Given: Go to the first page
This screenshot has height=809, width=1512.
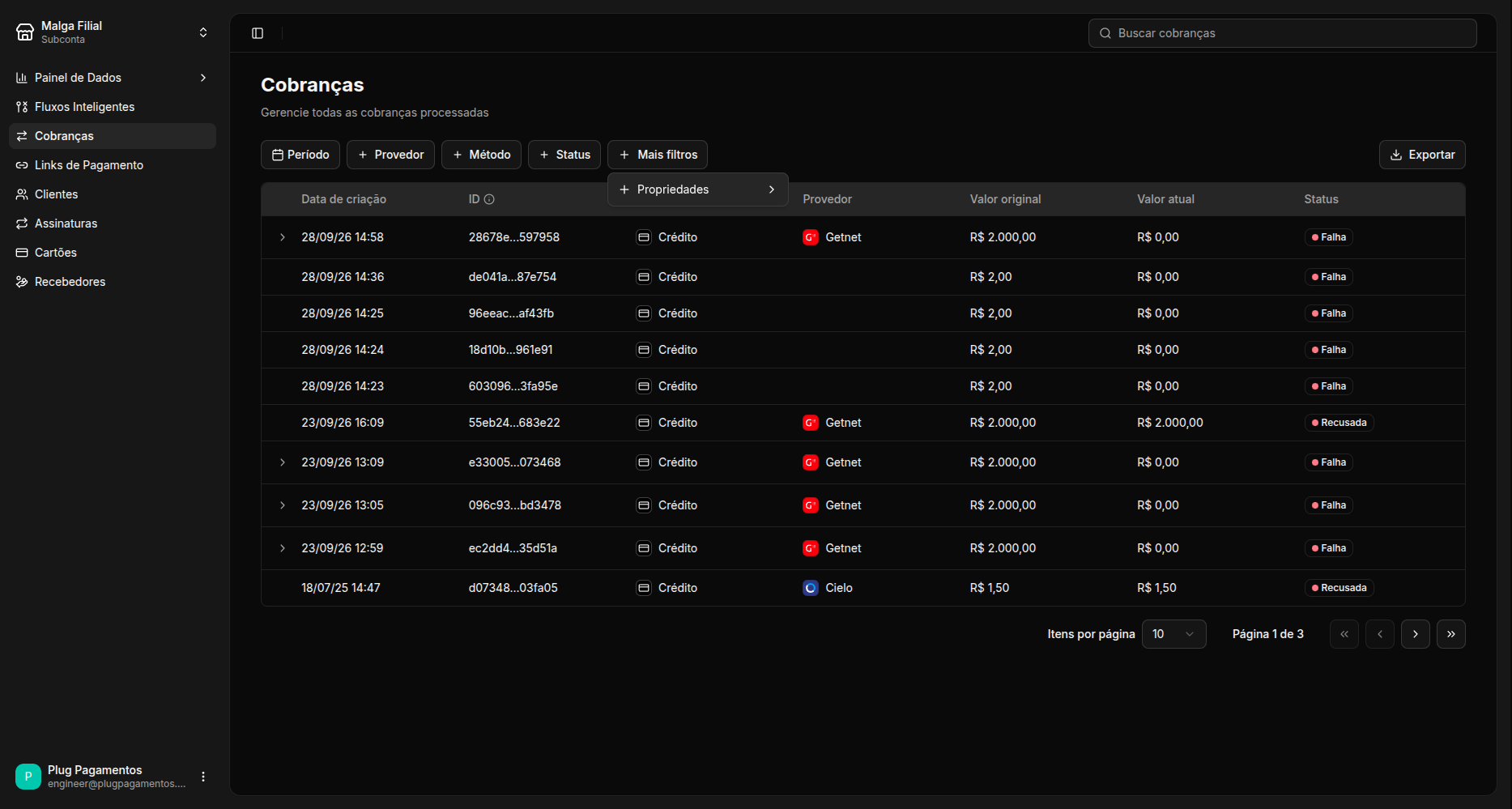Looking at the screenshot, I should 1344,634.
